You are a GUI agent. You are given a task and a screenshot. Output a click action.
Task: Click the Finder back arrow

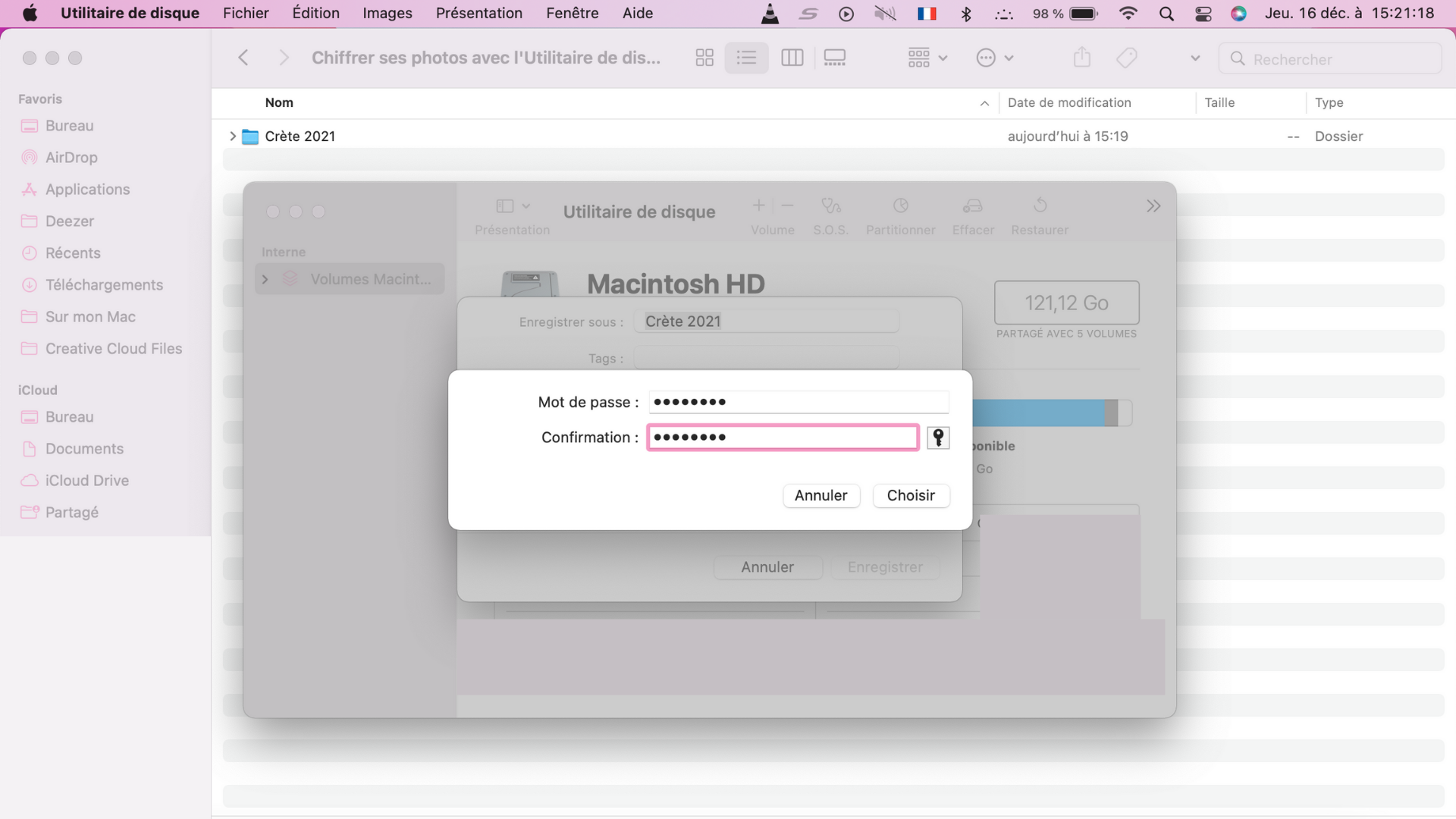[x=243, y=58]
